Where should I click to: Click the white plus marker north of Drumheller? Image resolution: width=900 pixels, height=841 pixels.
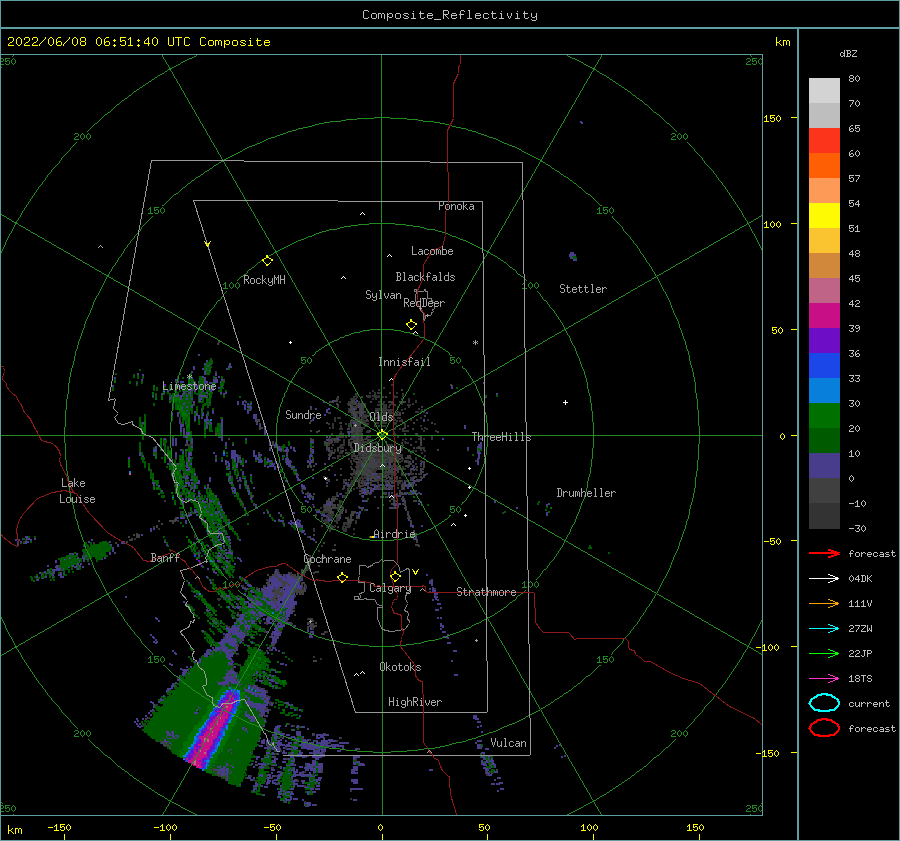(565, 402)
